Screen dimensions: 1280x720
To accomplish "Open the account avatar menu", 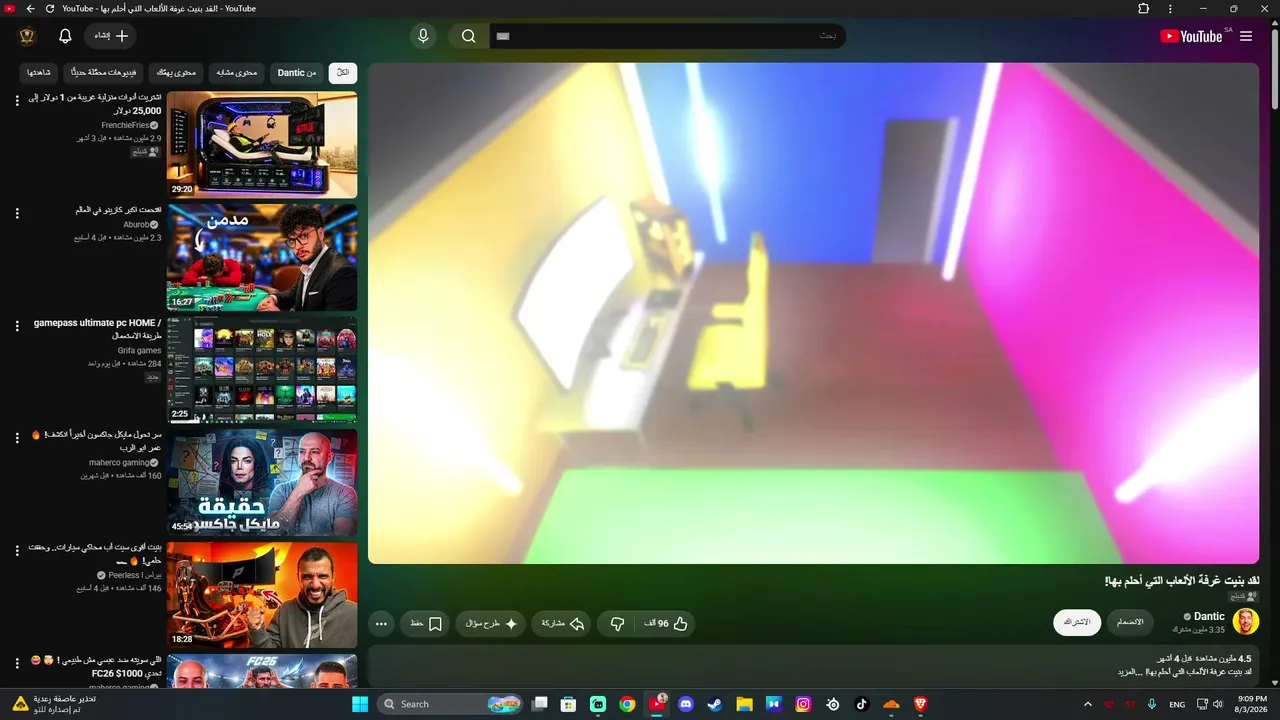I will point(27,36).
